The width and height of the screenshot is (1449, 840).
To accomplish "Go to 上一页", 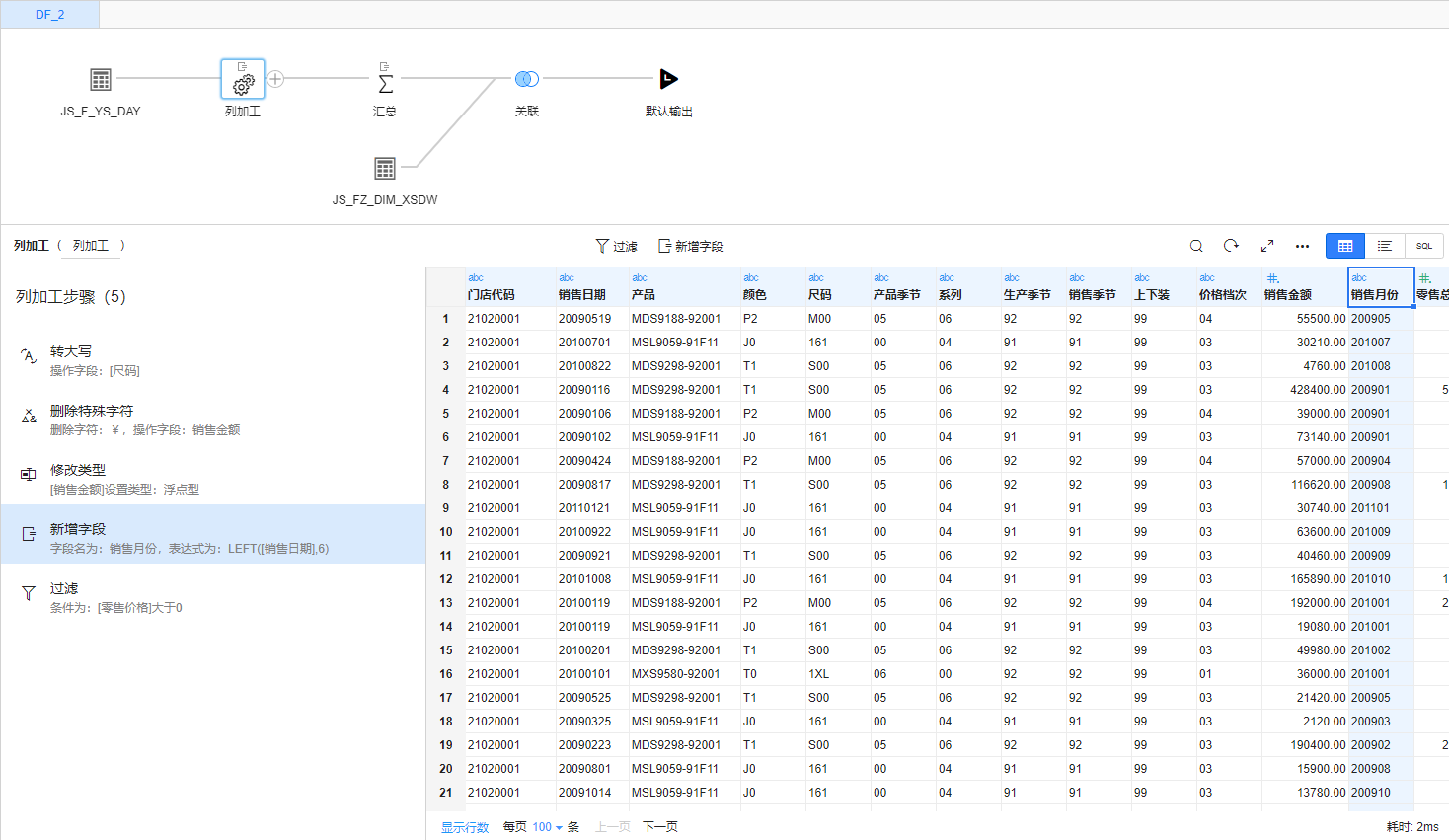I will 613,827.
